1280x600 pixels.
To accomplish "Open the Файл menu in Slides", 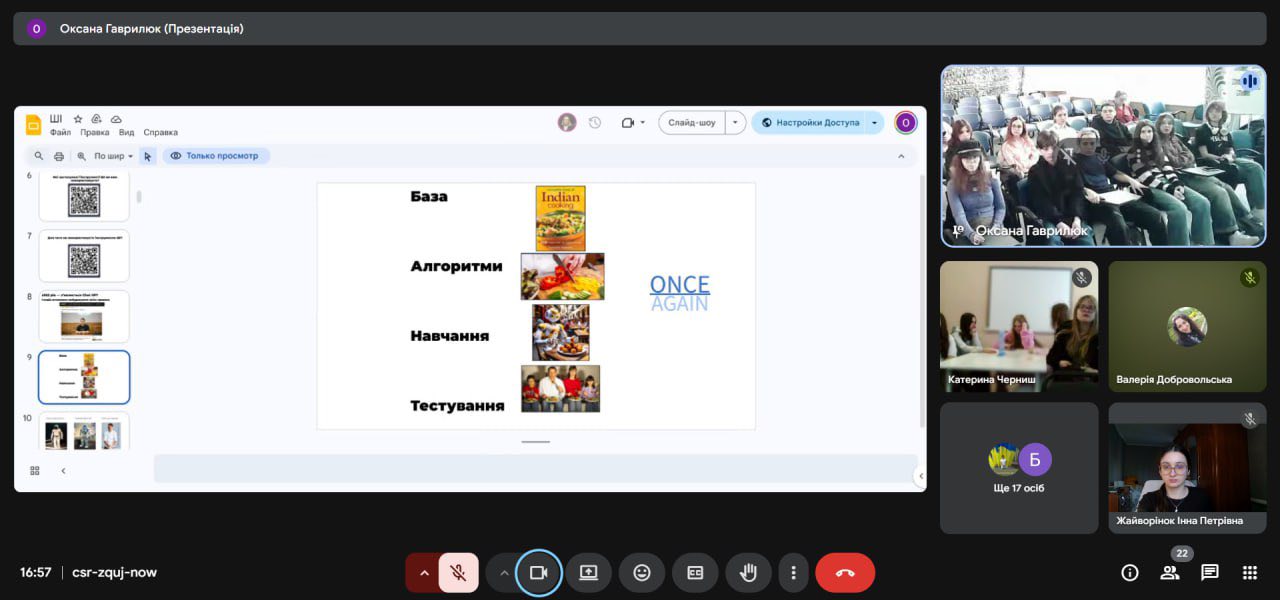I will pyautogui.click(x=60, y=132).
